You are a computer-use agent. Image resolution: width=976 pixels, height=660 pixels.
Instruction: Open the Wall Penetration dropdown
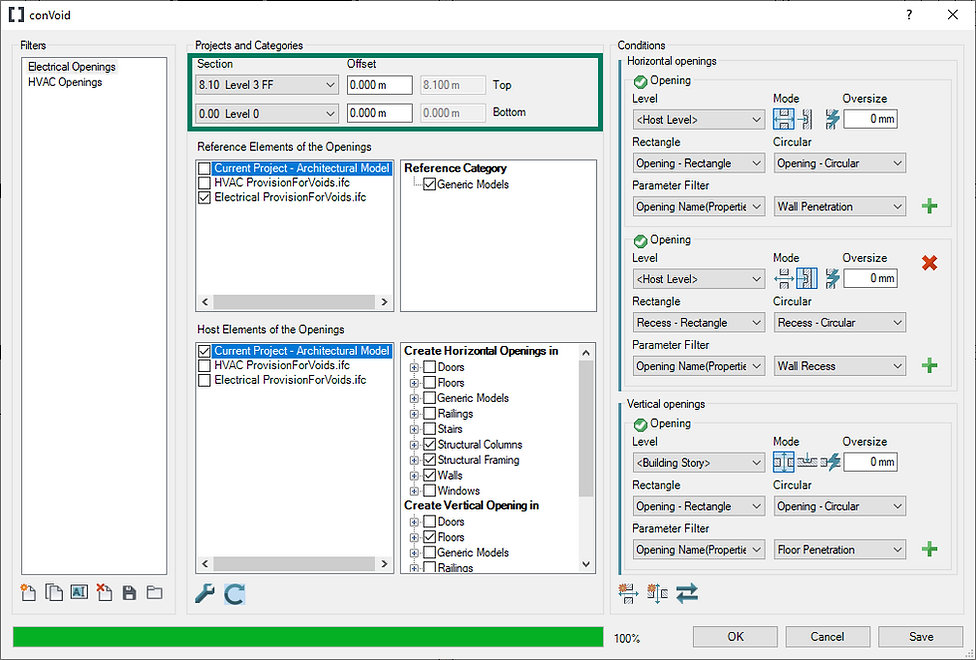point(839,207)
